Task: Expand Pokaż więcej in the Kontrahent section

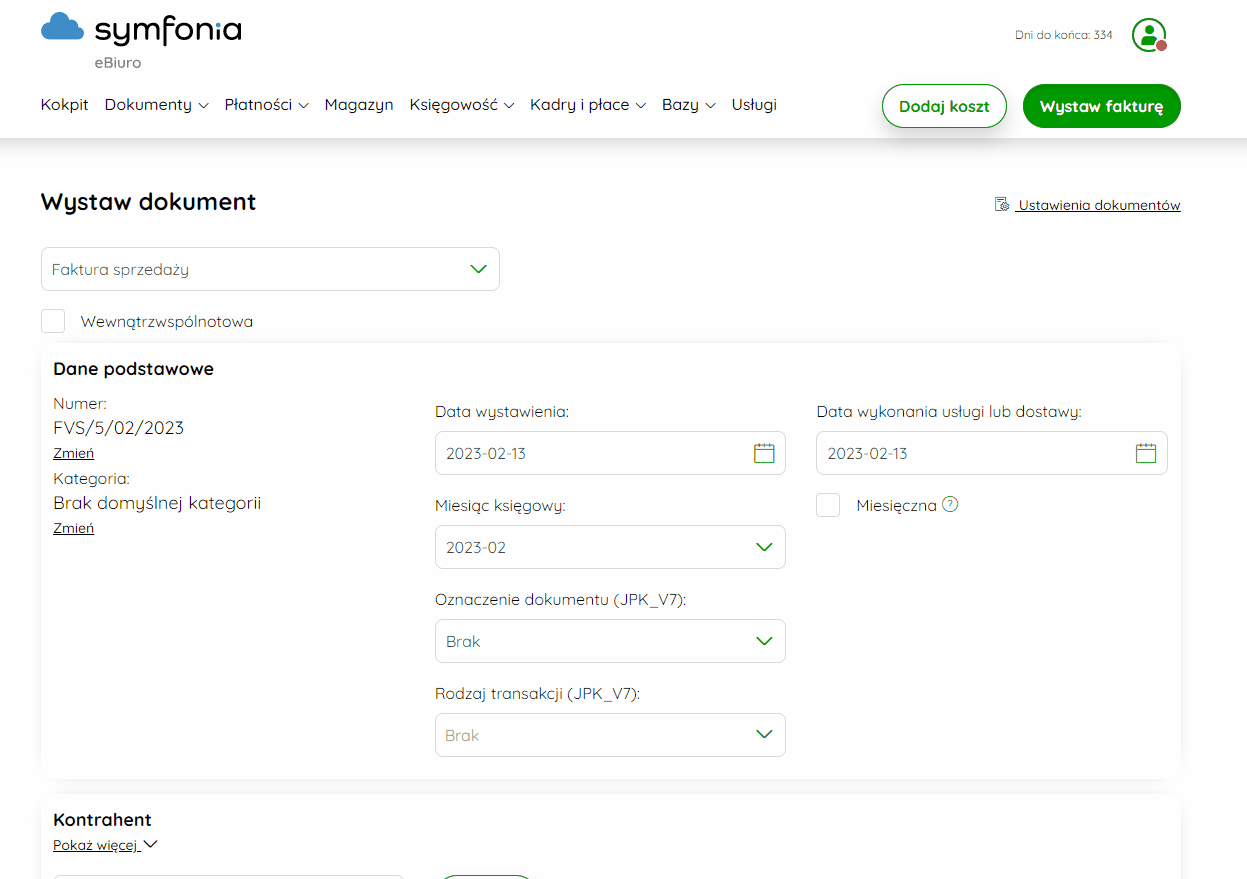Action: (x=105, y=845)
